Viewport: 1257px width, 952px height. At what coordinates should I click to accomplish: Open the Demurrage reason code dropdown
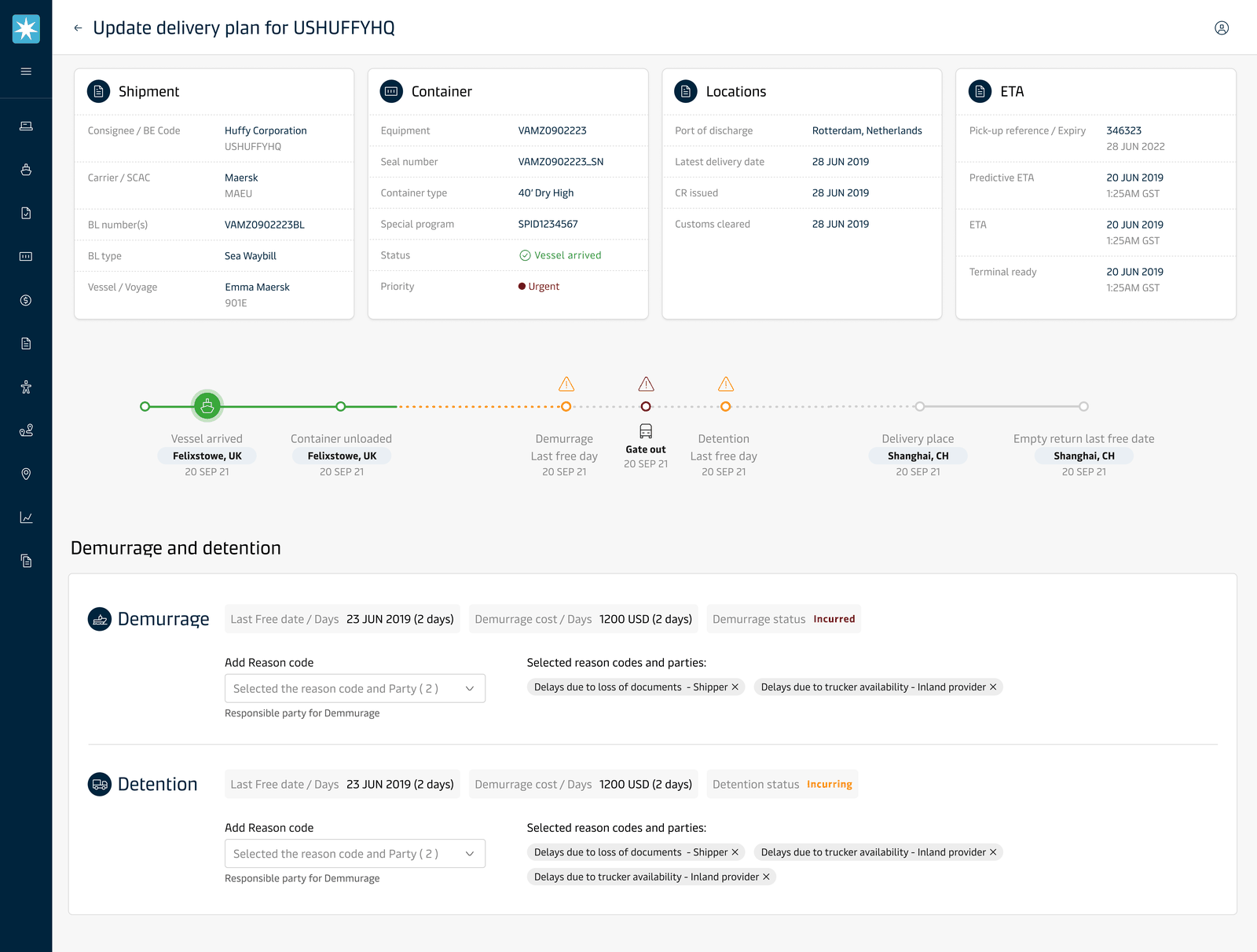click(355, 688)
